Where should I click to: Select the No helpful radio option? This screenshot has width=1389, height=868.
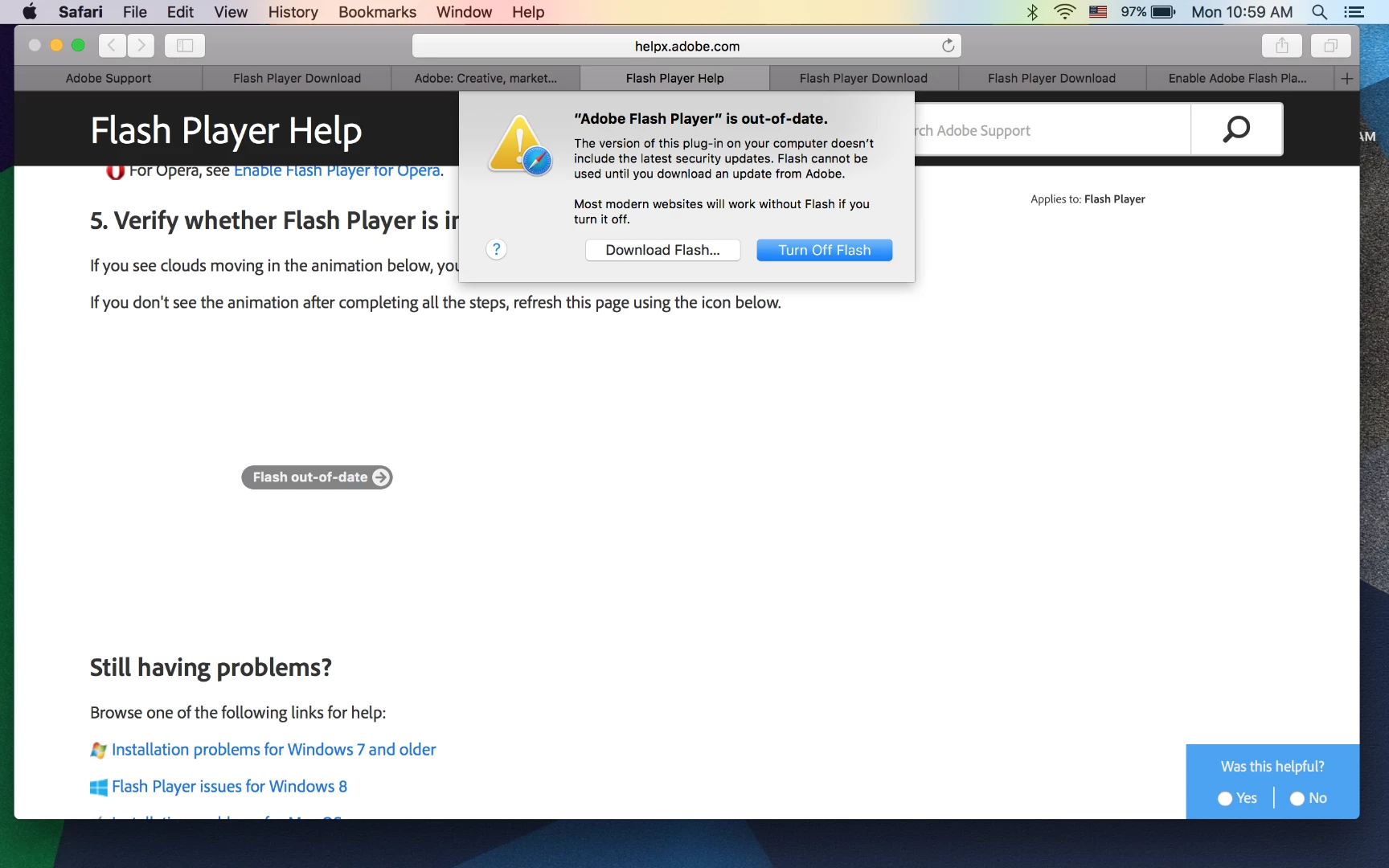(x=1297, y=798)
